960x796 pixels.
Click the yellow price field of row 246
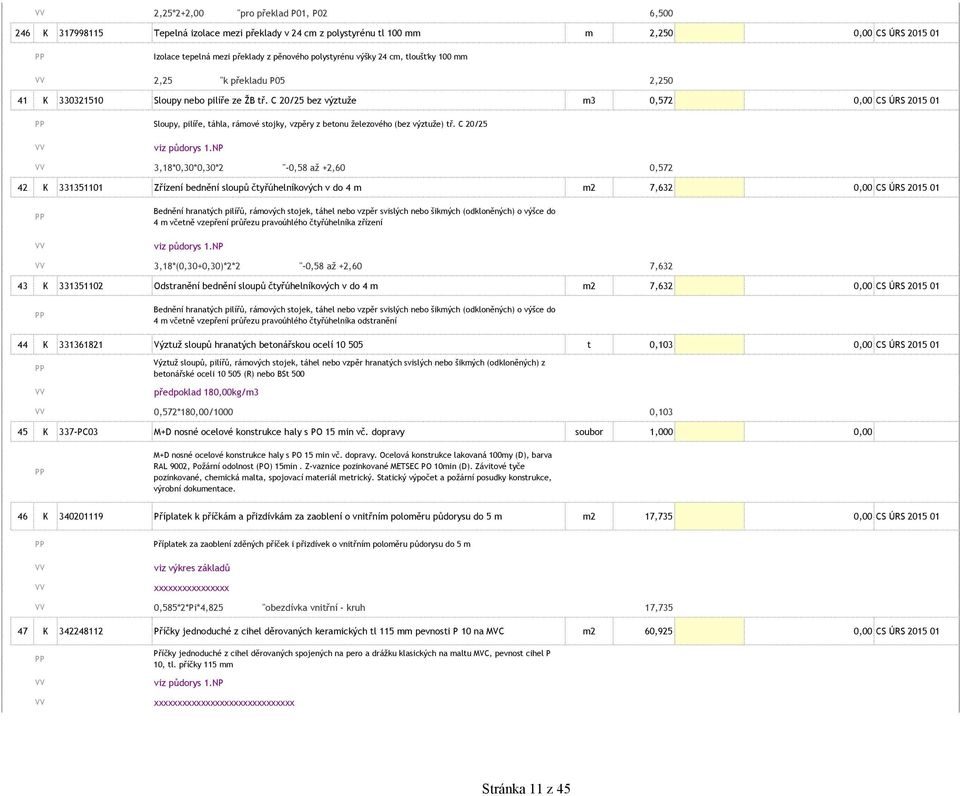tap(710, 33)
